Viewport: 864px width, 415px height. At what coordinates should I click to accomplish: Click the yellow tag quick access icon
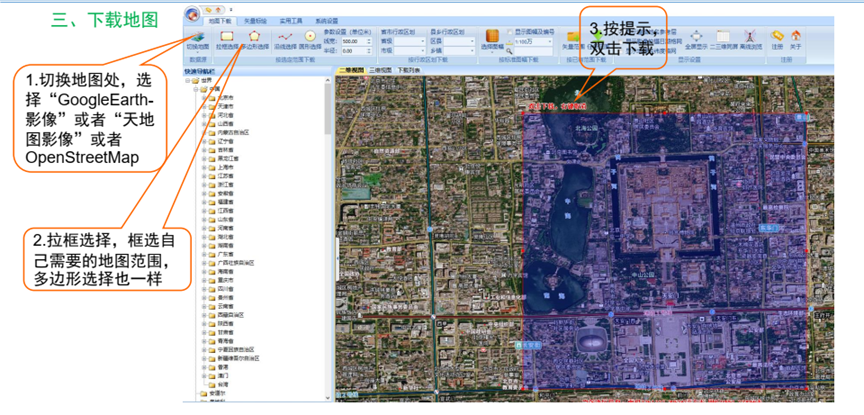[x=208, y=10]
